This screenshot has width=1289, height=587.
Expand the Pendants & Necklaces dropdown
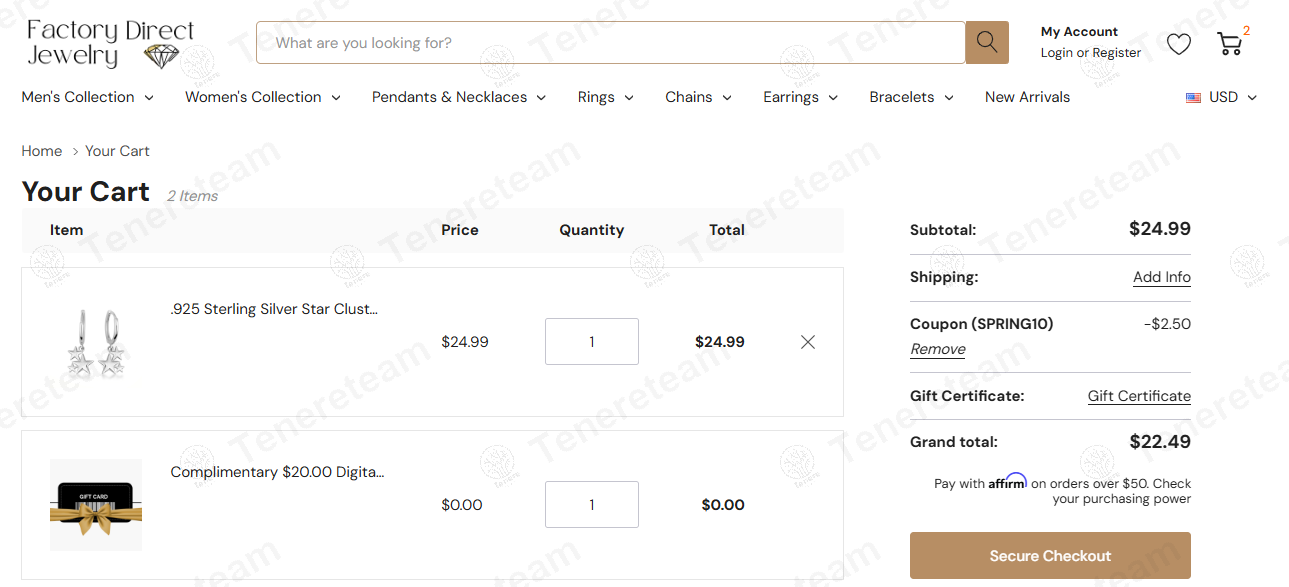459,97
